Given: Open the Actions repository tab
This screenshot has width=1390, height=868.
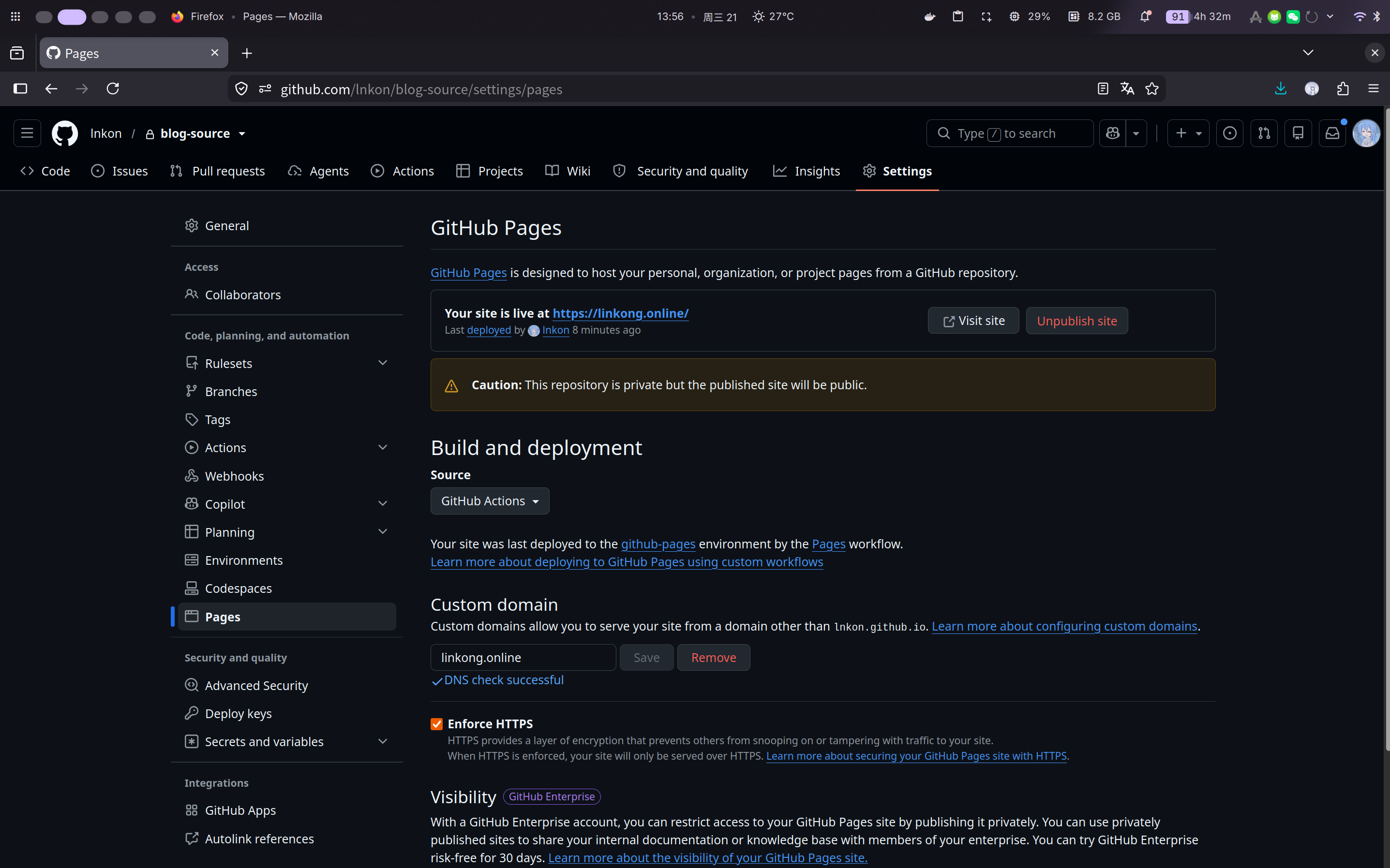Looking at the screenshot, I should coord(402,171).
